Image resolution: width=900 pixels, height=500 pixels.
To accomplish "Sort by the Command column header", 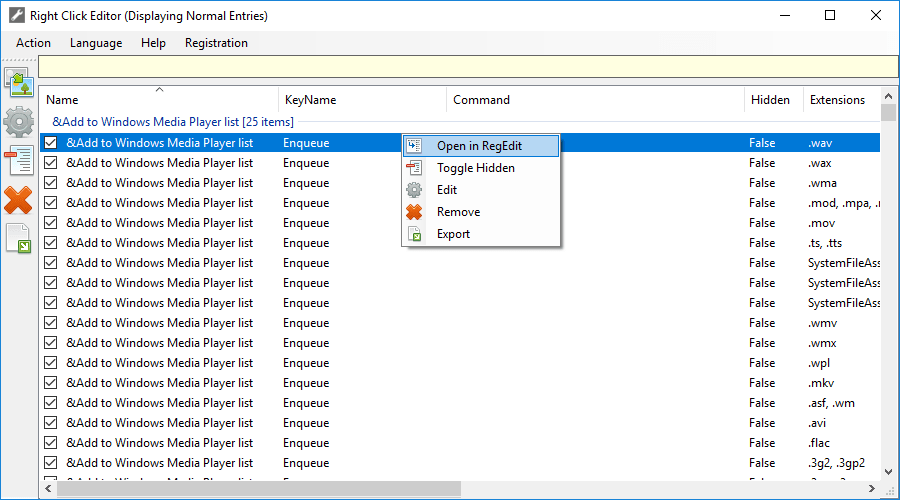I will 595,100.
